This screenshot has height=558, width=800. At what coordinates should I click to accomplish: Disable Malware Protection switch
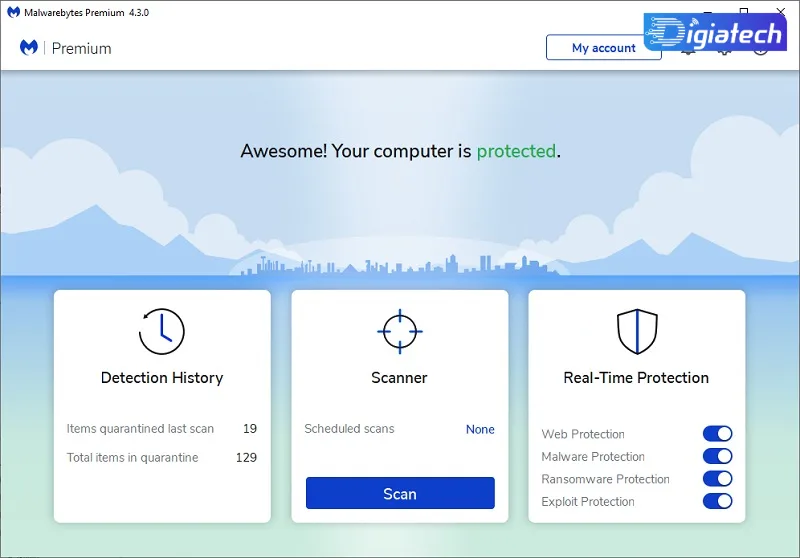click(x=717, y=456)
